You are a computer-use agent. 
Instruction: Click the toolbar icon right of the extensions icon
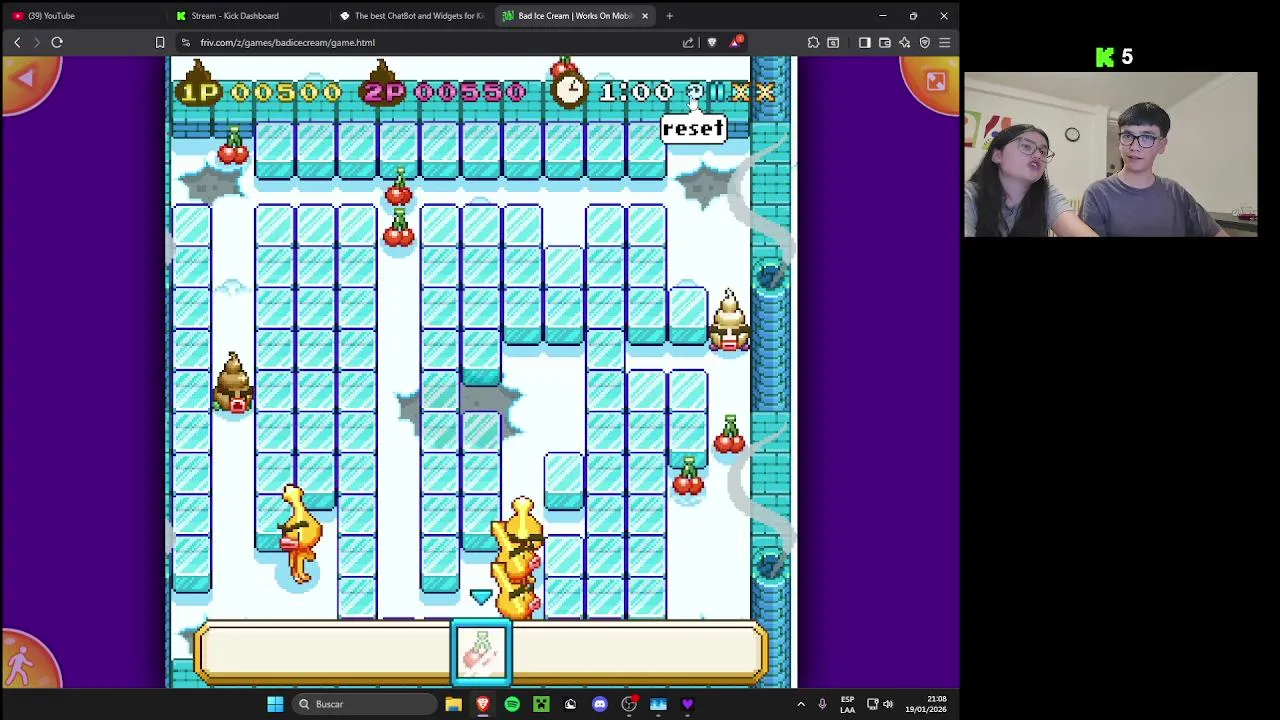tap(833, 42)
